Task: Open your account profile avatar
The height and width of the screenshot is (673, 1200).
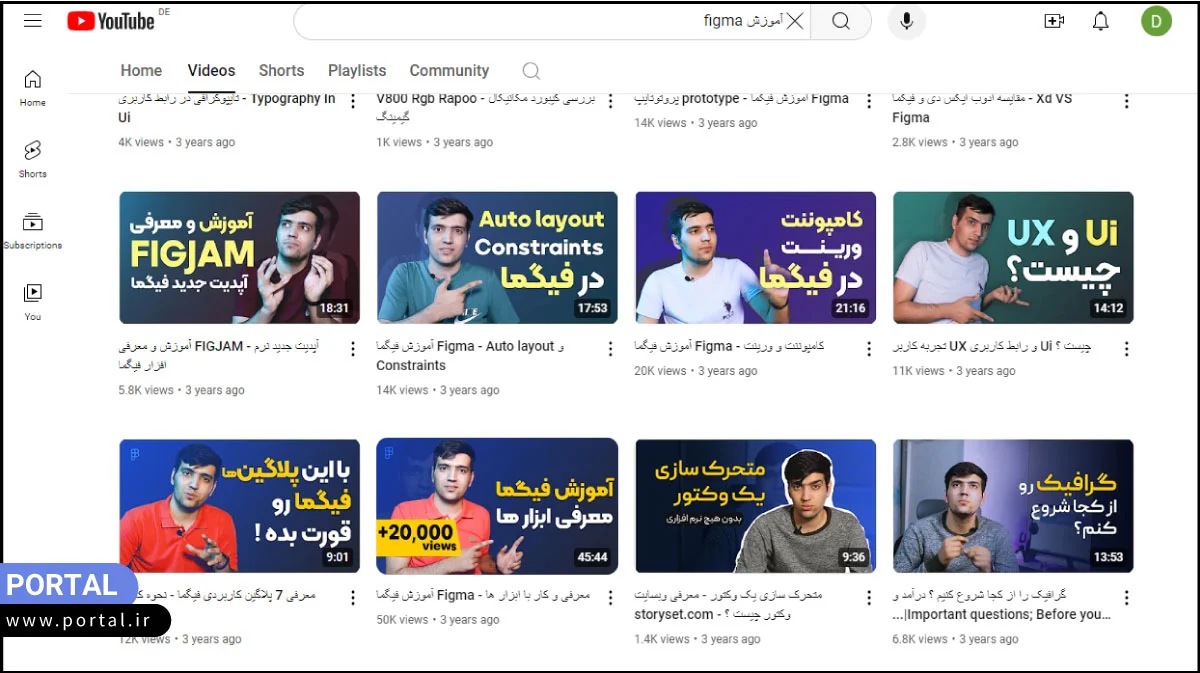Action: tap(1156, 20)
